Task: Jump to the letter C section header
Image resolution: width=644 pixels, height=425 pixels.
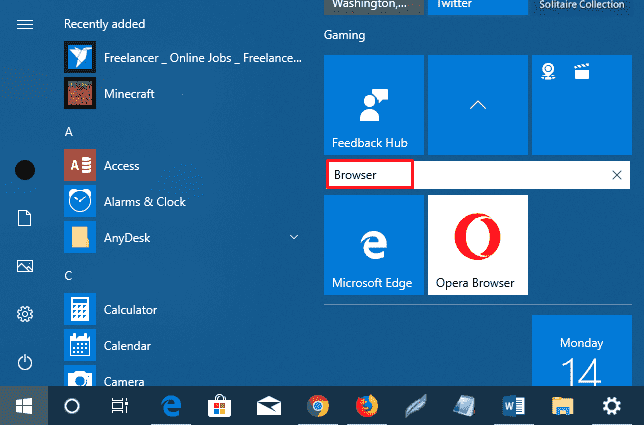Action: [68, 276]
